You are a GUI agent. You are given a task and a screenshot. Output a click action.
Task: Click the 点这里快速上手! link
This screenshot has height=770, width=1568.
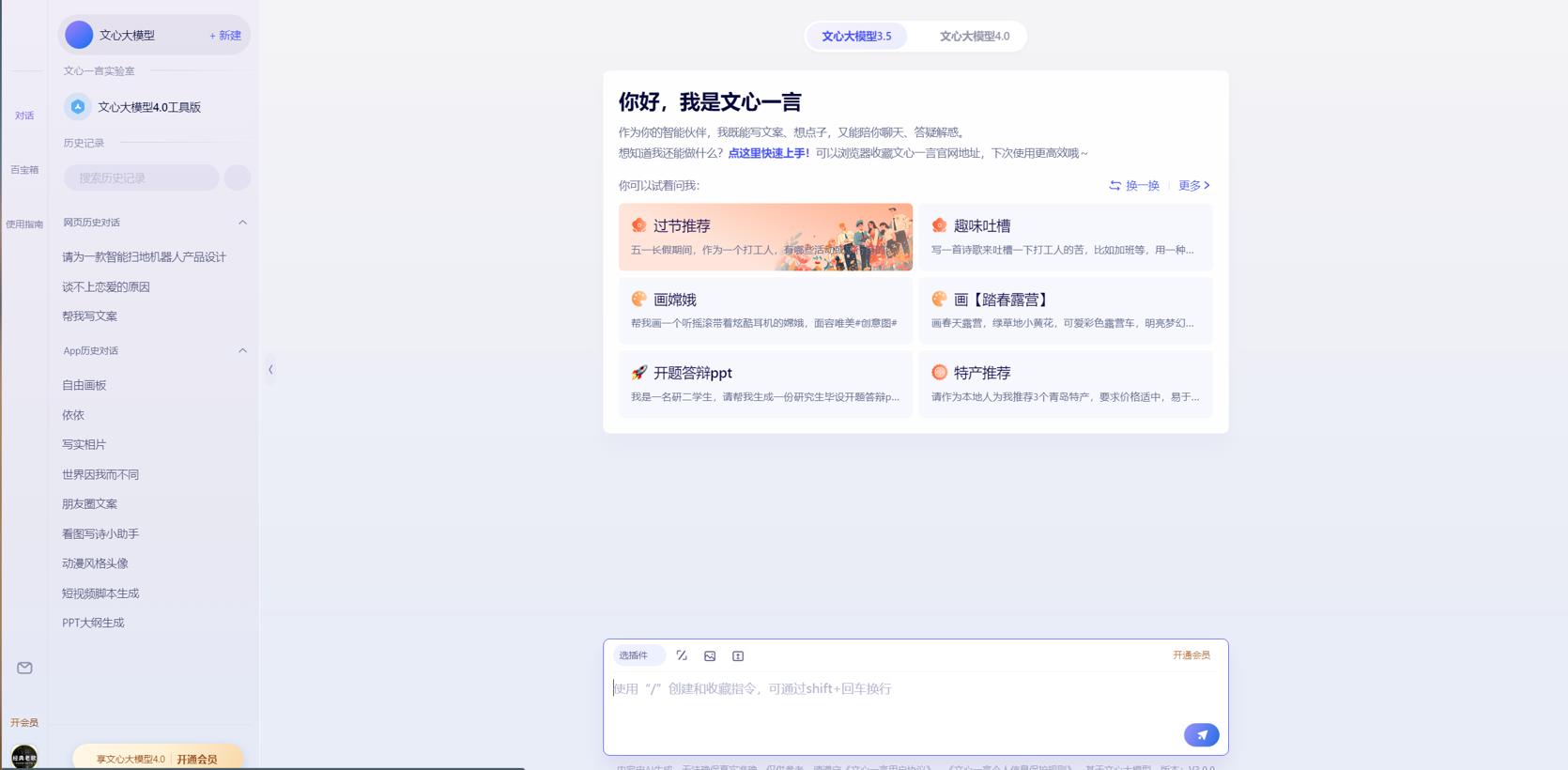click(768, 153)
